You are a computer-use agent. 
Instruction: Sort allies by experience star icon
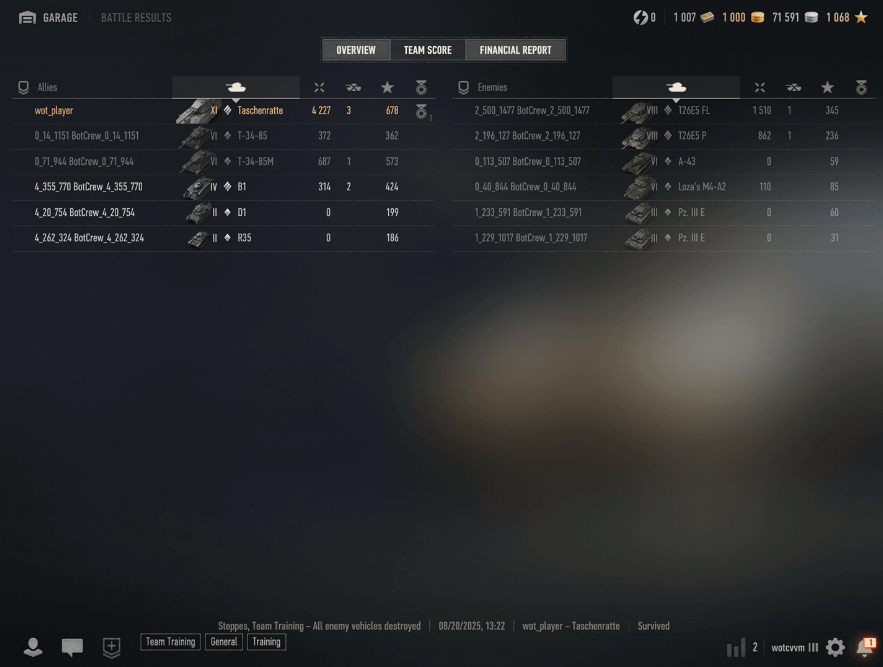tap(387, 87)
